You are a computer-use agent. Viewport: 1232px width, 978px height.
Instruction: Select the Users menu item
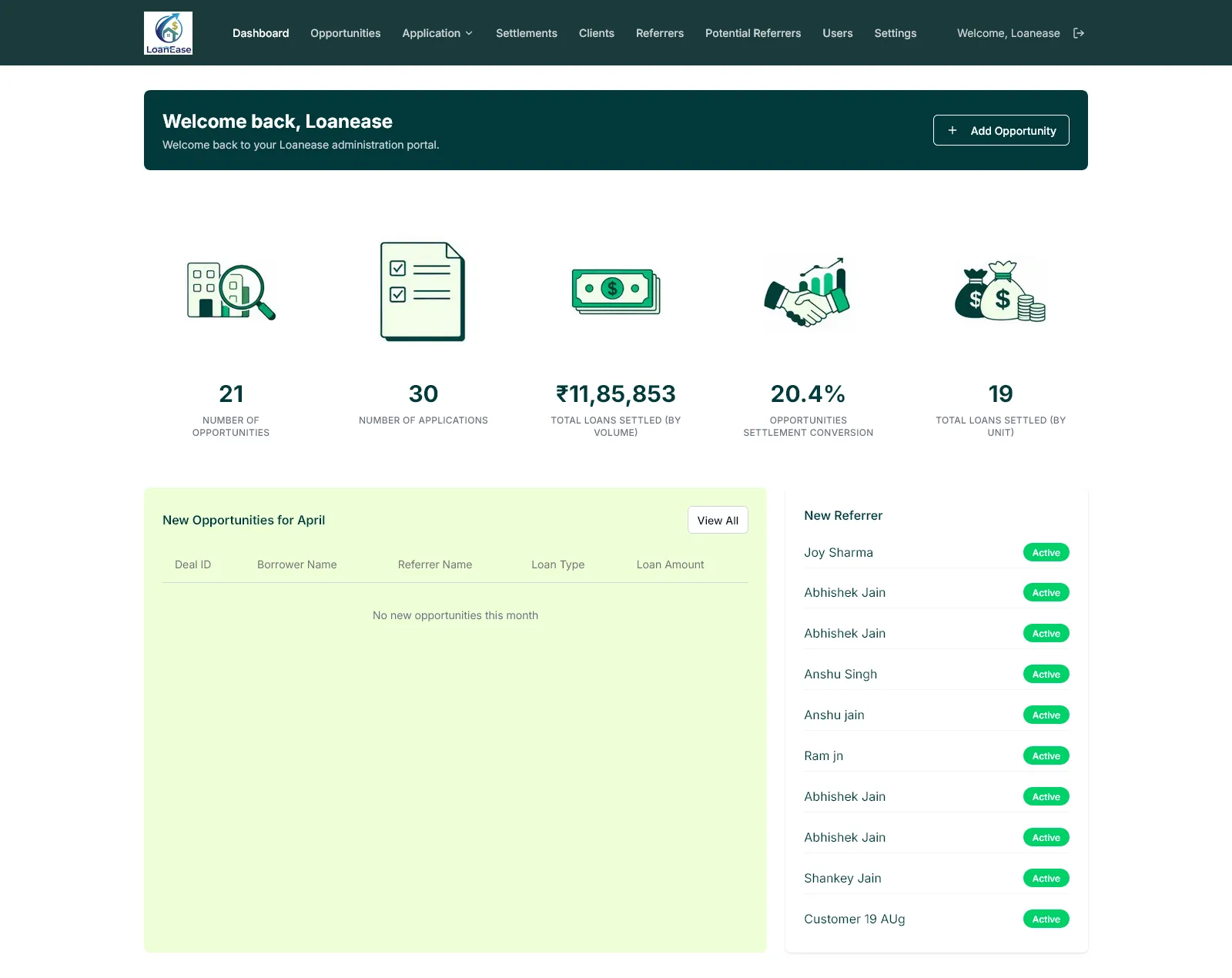coord(837,33)
